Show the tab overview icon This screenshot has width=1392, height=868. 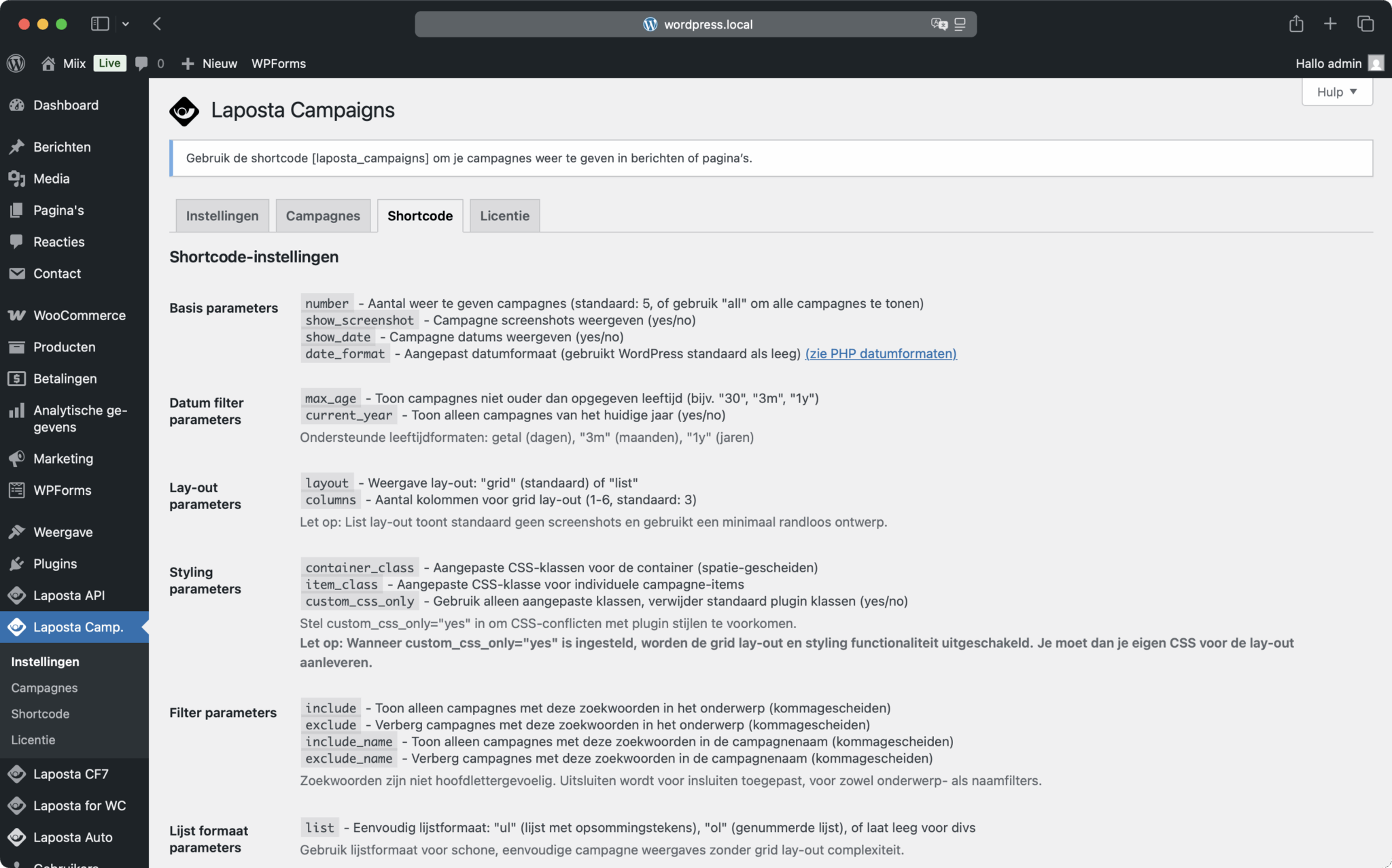coord(1365,24)
